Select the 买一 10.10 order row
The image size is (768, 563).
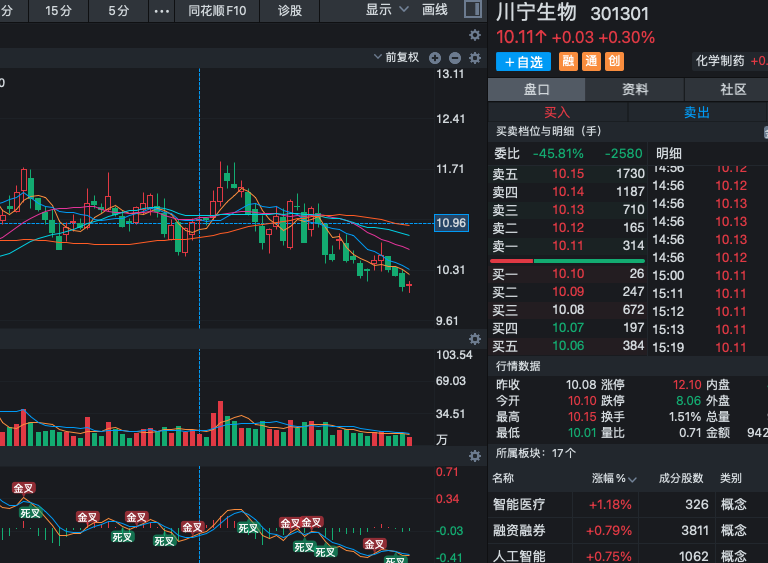(x=568, y=274)
